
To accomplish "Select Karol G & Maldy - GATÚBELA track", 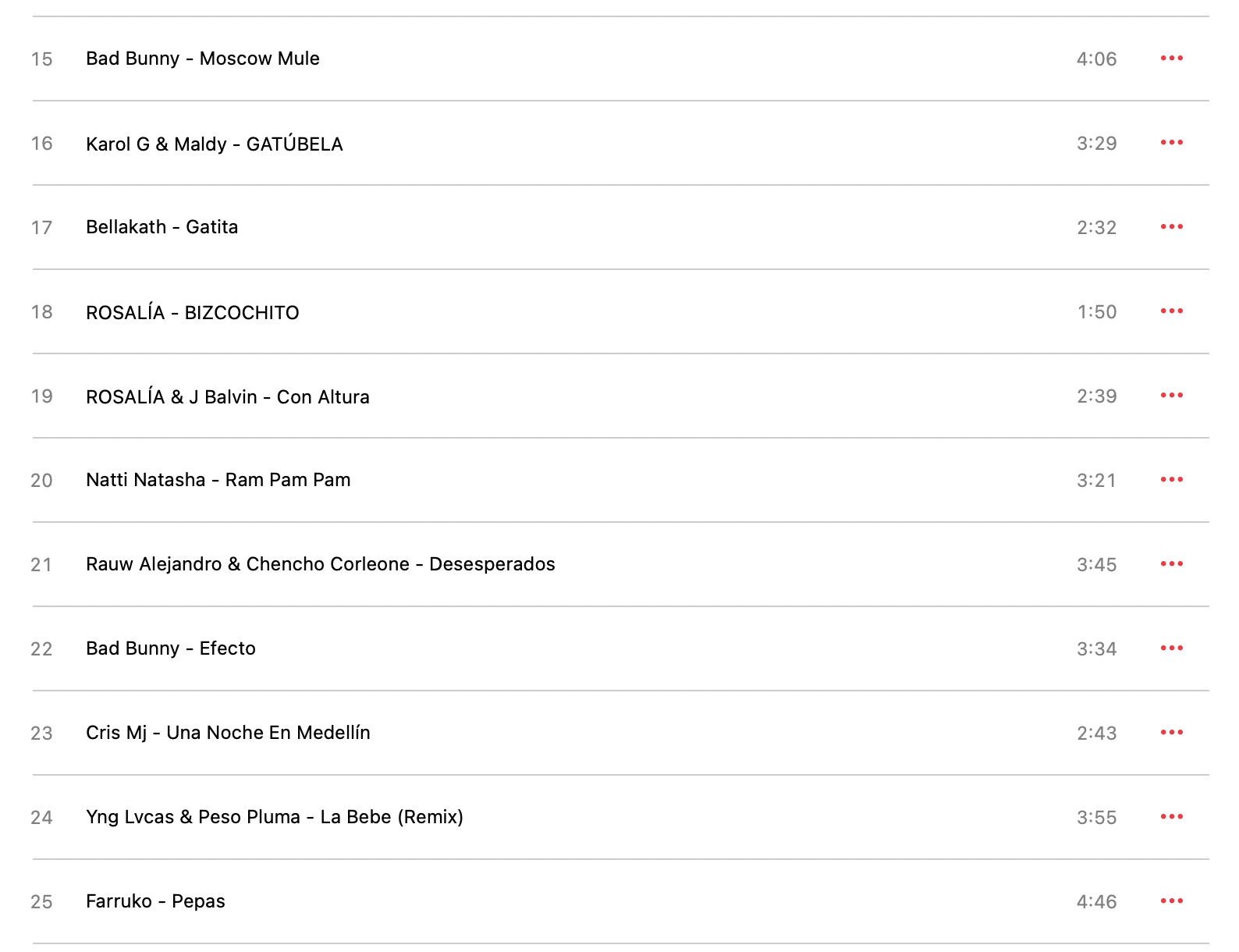I will 620,143.
